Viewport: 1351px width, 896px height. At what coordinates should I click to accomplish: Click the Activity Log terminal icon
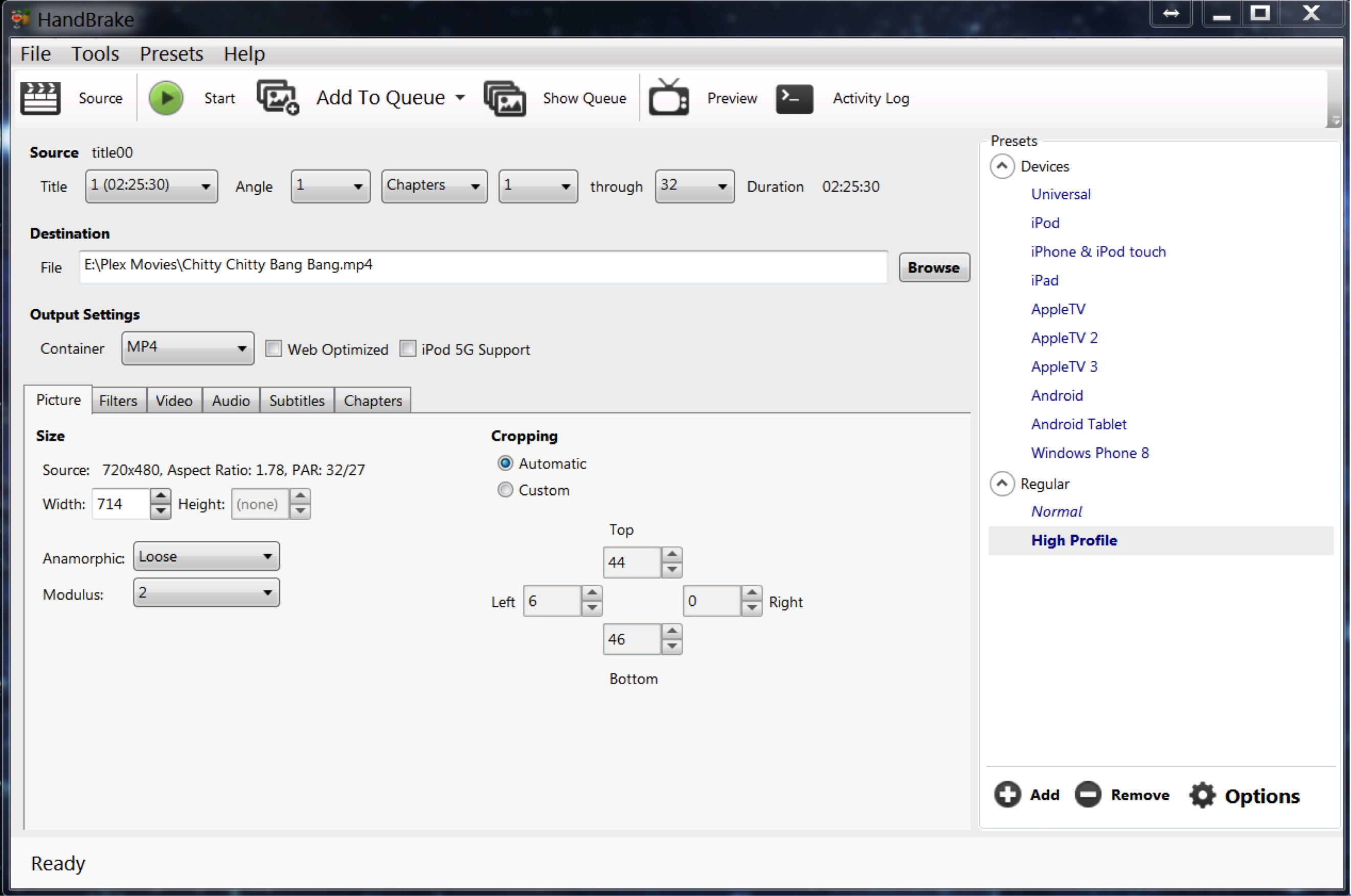pyautogui.click(x=794, y=99)
